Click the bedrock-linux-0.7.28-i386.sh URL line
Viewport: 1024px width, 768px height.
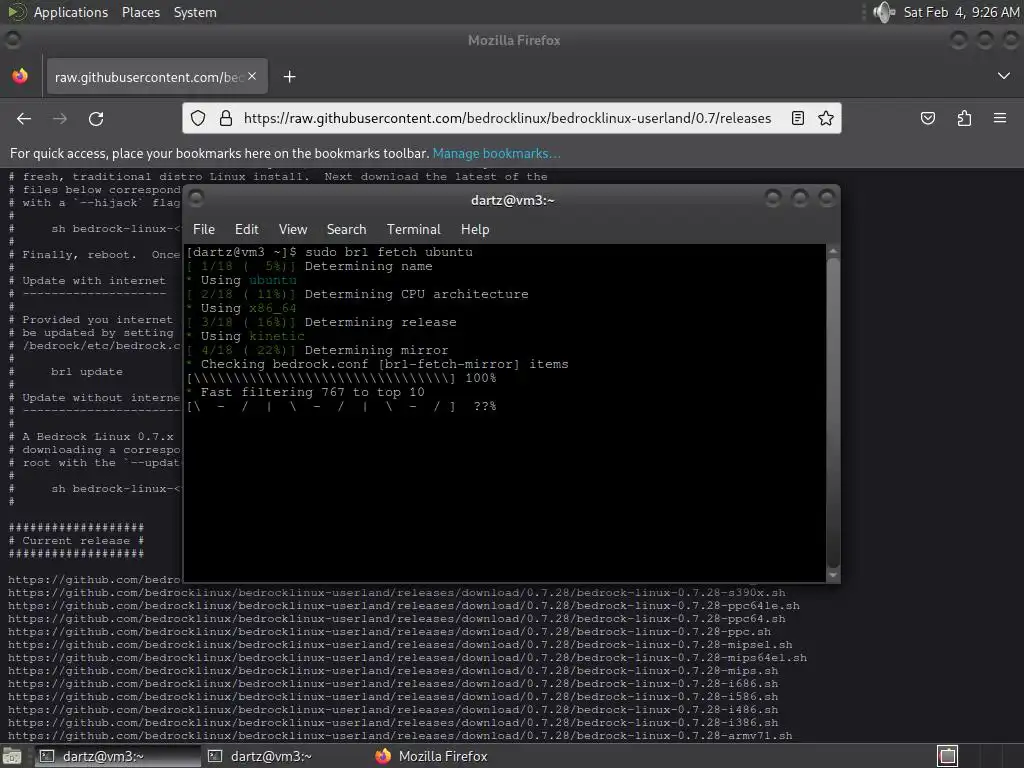(x=393, y=723)
